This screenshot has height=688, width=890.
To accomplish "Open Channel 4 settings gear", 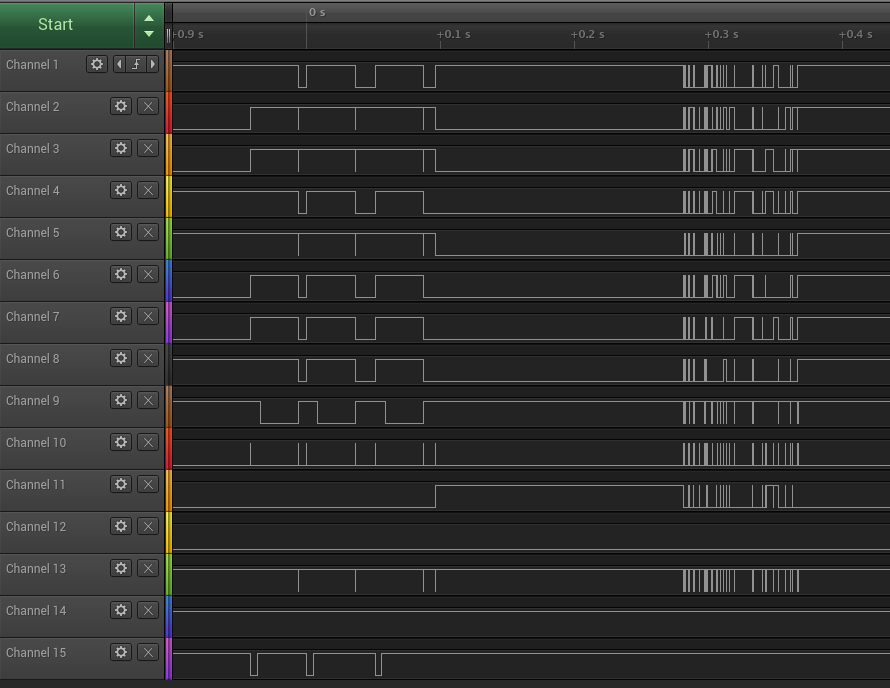I will click(121, 190).
